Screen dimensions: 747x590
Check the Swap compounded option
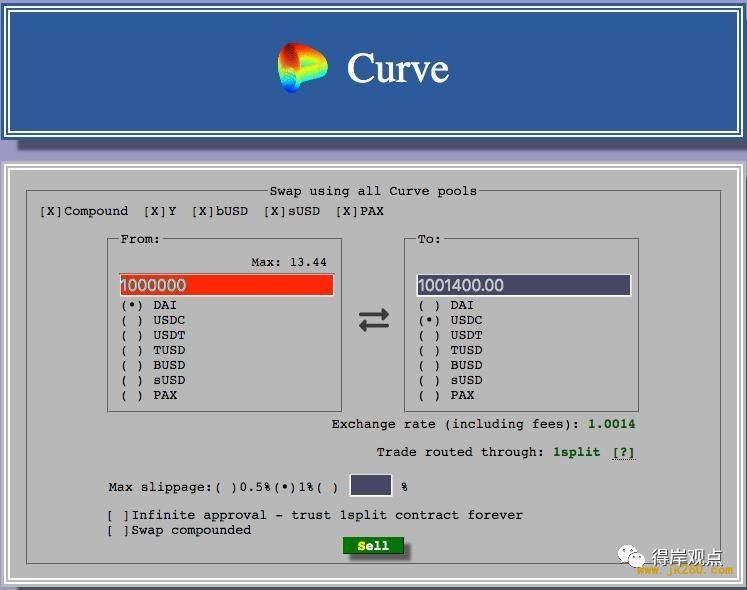click(x=118, y=530)
